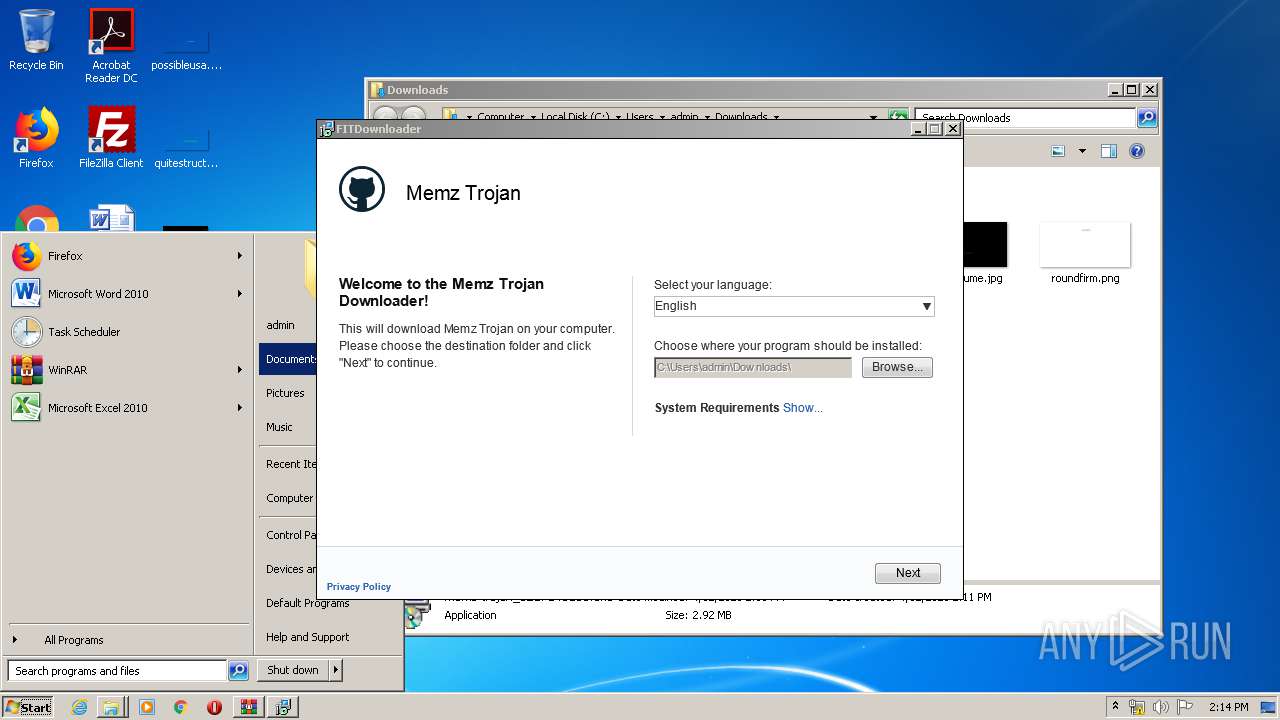
Task: Select the possibleusa desktop file icon
Action: [186, 46]
